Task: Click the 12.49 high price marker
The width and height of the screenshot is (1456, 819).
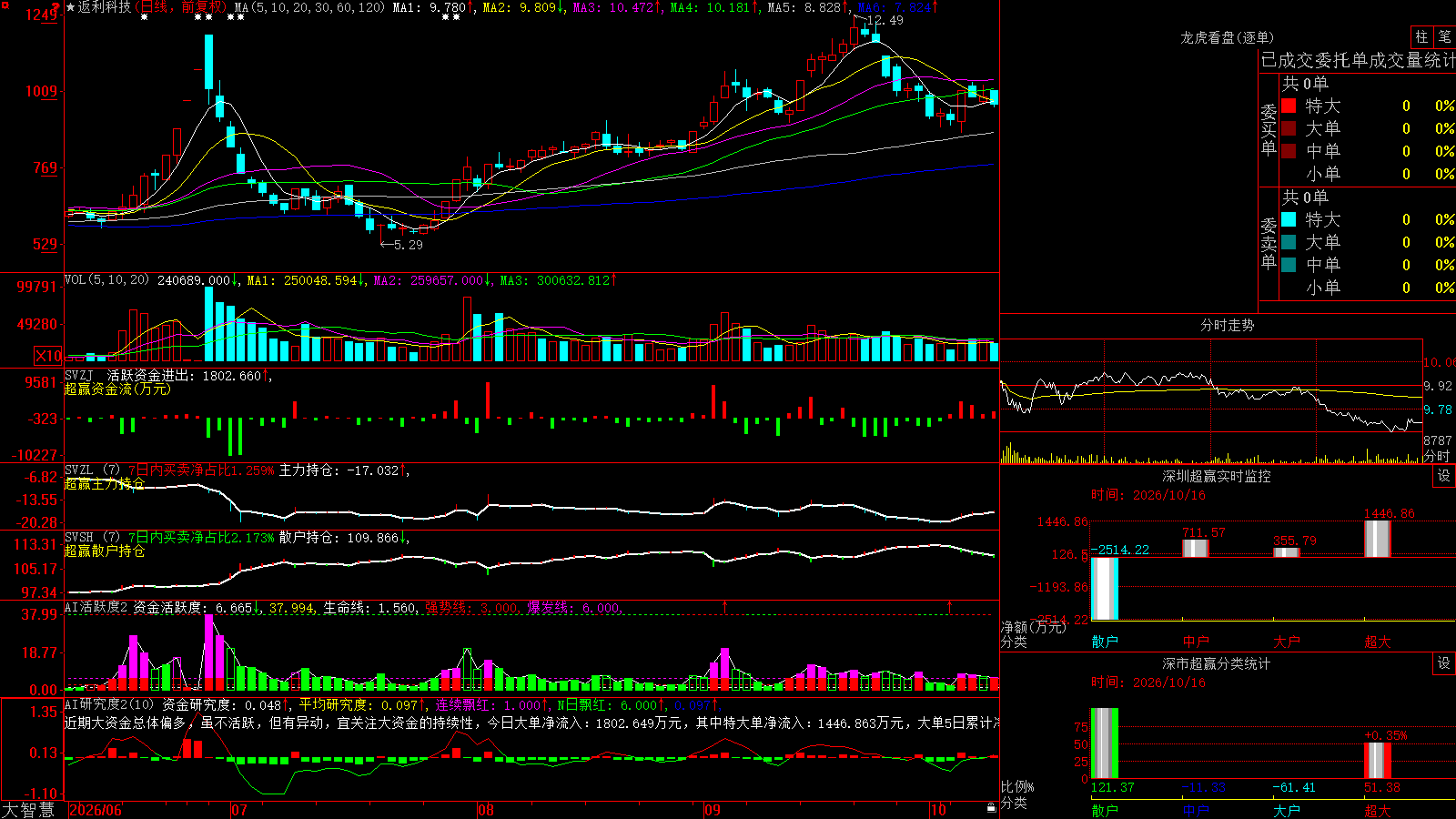Action: [x=885, y=20]
